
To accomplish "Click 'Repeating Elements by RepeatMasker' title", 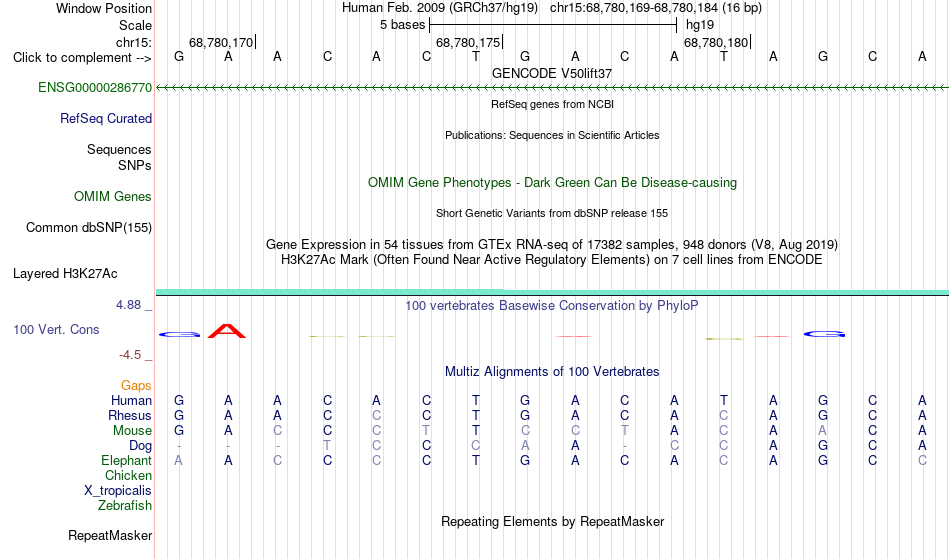I will click(553, 522).
